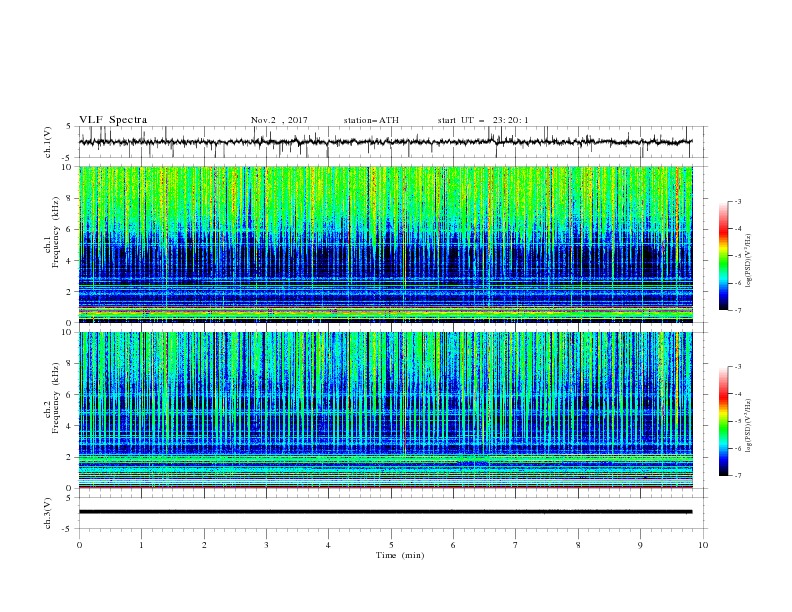Click the "start UT = 23:20:1" header text
The width and height of the screenshot is (792, 612).
(483, 120)
